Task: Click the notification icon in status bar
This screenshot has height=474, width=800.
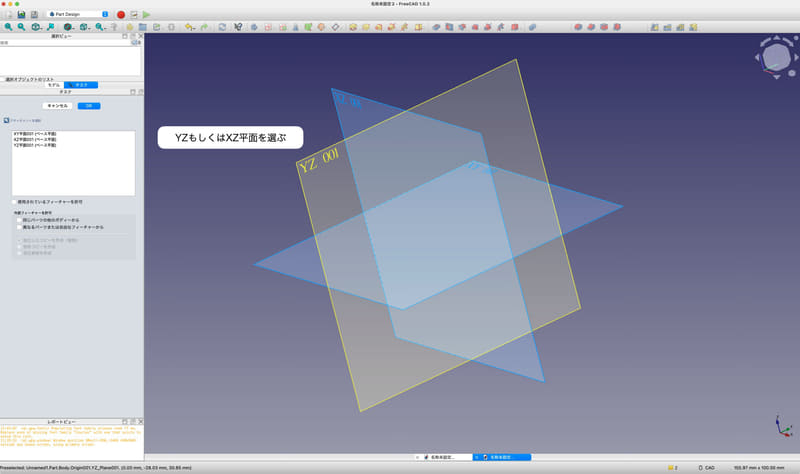Action: 673,467
